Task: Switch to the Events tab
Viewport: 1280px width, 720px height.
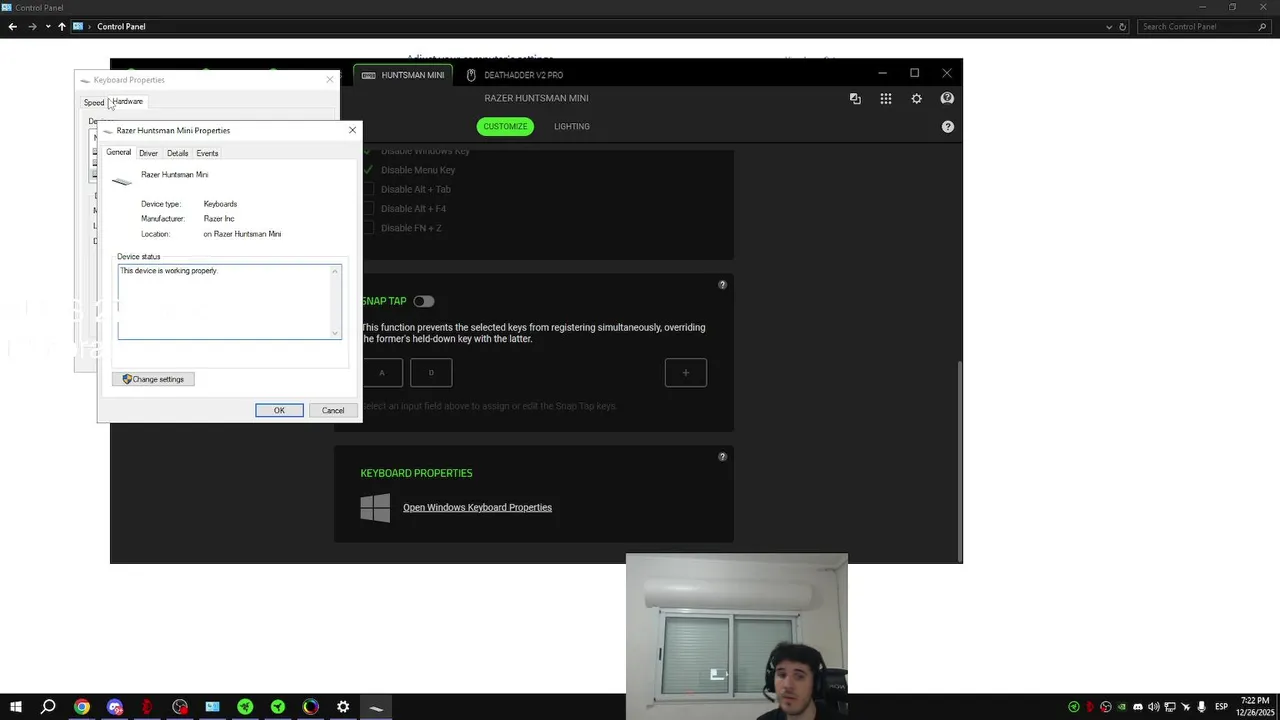Action: pyautogui.click(x=207, y=153)
